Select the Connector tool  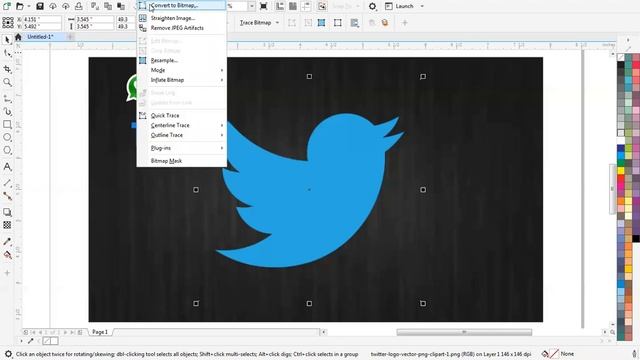click(x=7, y=196)
